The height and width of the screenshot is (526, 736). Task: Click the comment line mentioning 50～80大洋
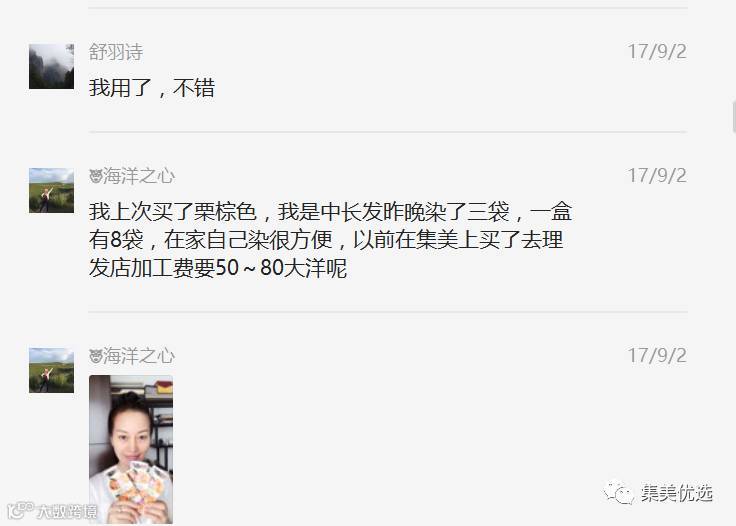tap(218, 268)
